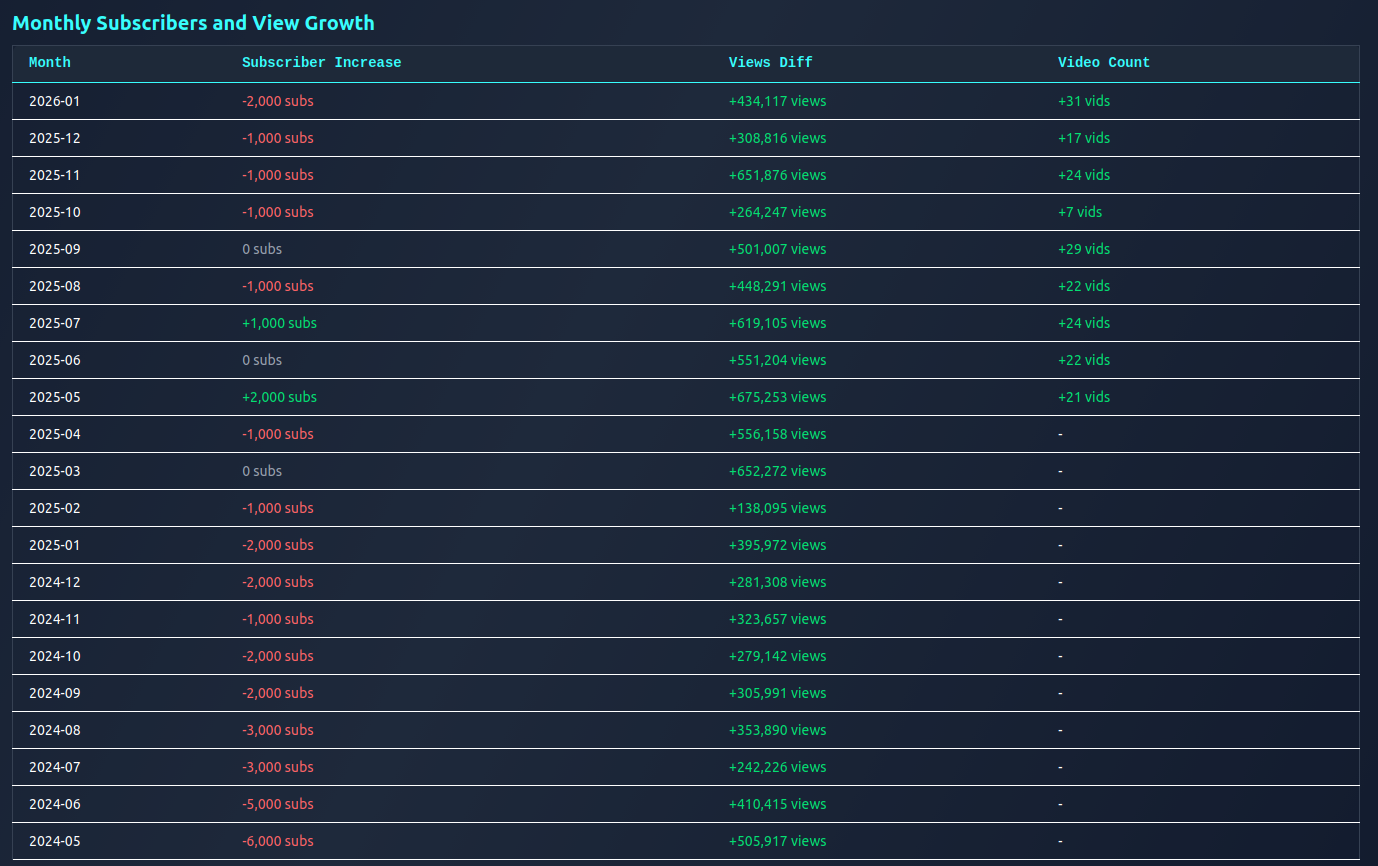Select the +264,247 views value
The height and width of the screenshot is (866, 1378).
coord(778,212)
